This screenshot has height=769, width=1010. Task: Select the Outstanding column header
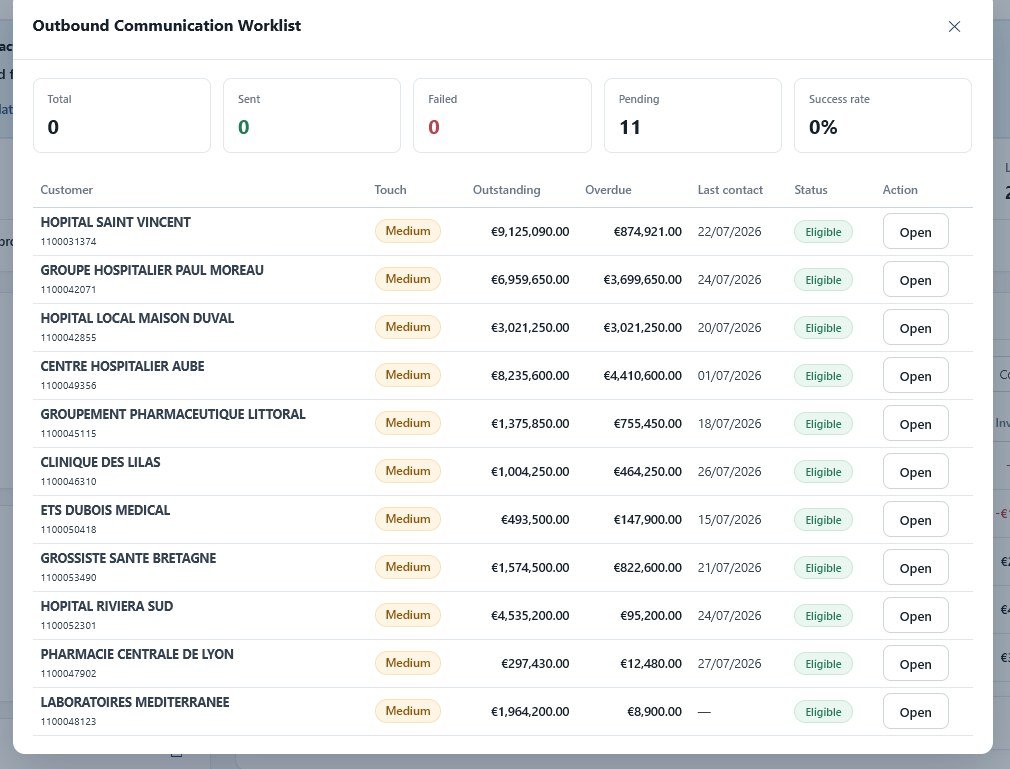[506, 190]
